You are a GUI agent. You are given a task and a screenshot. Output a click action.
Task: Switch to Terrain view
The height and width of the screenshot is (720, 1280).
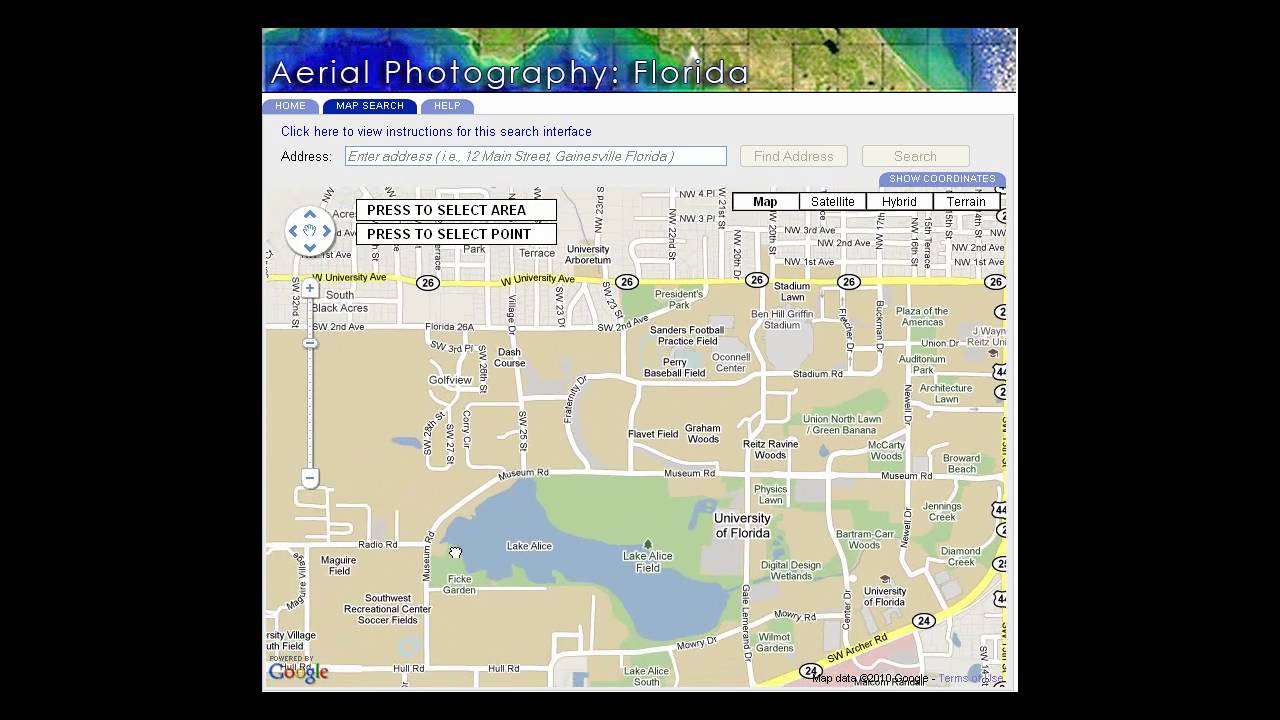(966, 202)
